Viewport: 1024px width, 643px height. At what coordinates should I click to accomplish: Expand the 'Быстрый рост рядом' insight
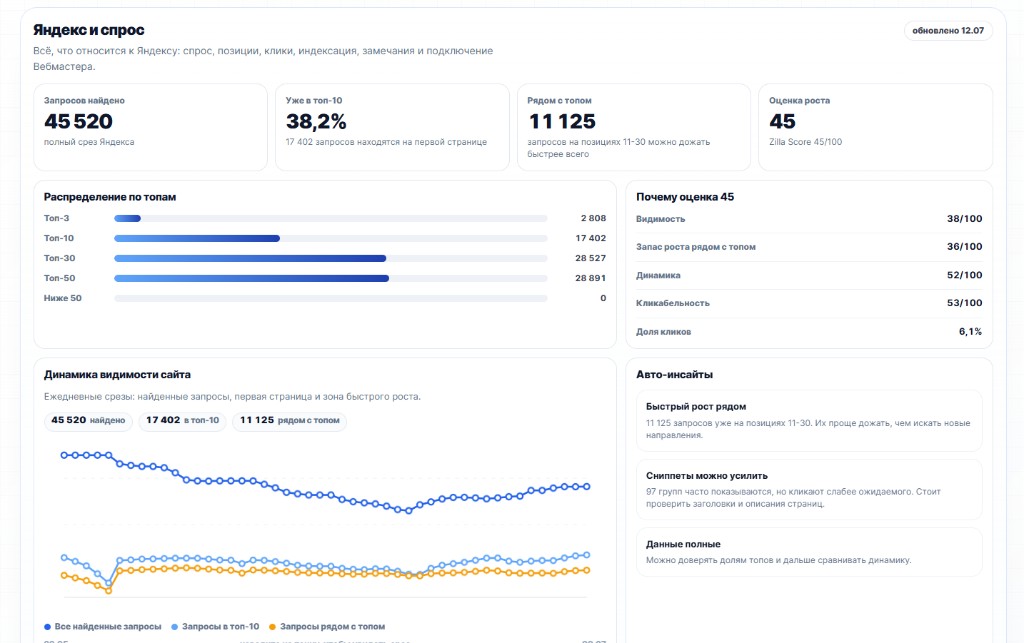(808, 421)
